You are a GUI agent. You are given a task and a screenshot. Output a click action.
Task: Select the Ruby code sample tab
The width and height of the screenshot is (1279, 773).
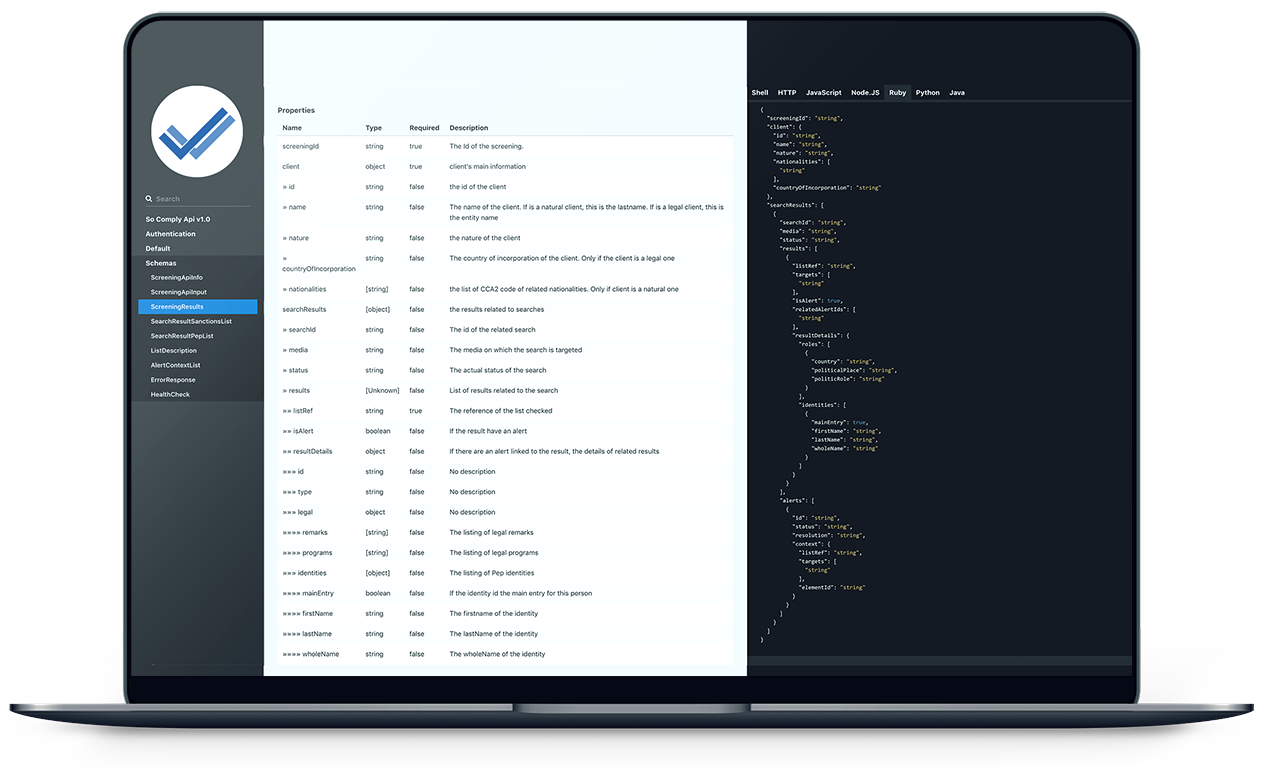point(898,92)
